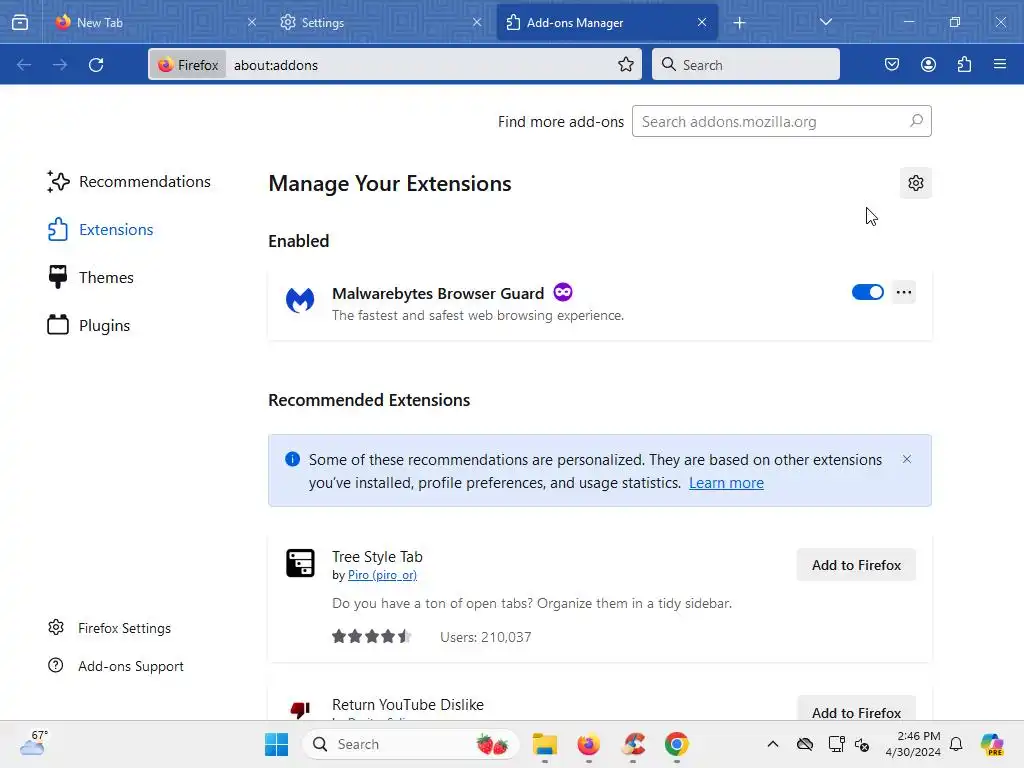Click the Firefox identity badge in address bar
Image resolution: width=1024 pixels, height=768 pixels.
[188, 65]
